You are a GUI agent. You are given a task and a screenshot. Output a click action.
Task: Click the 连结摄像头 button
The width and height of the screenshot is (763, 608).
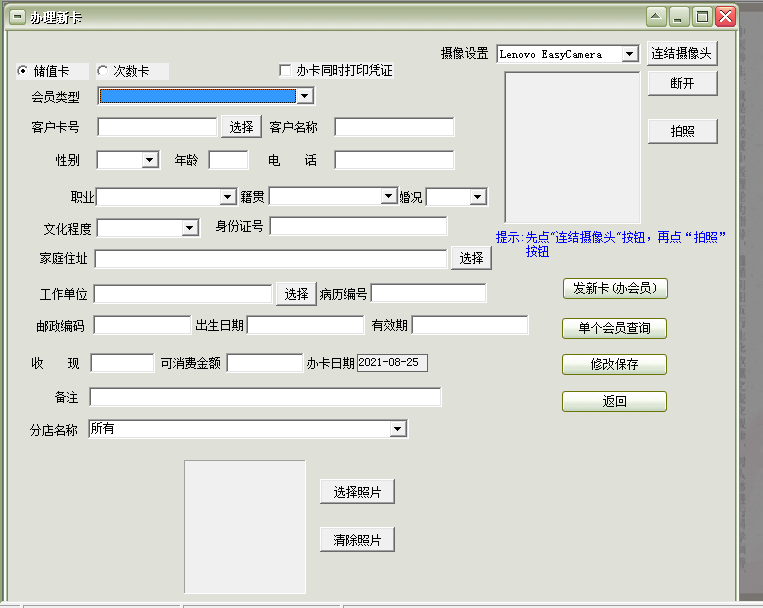point(682,53)
